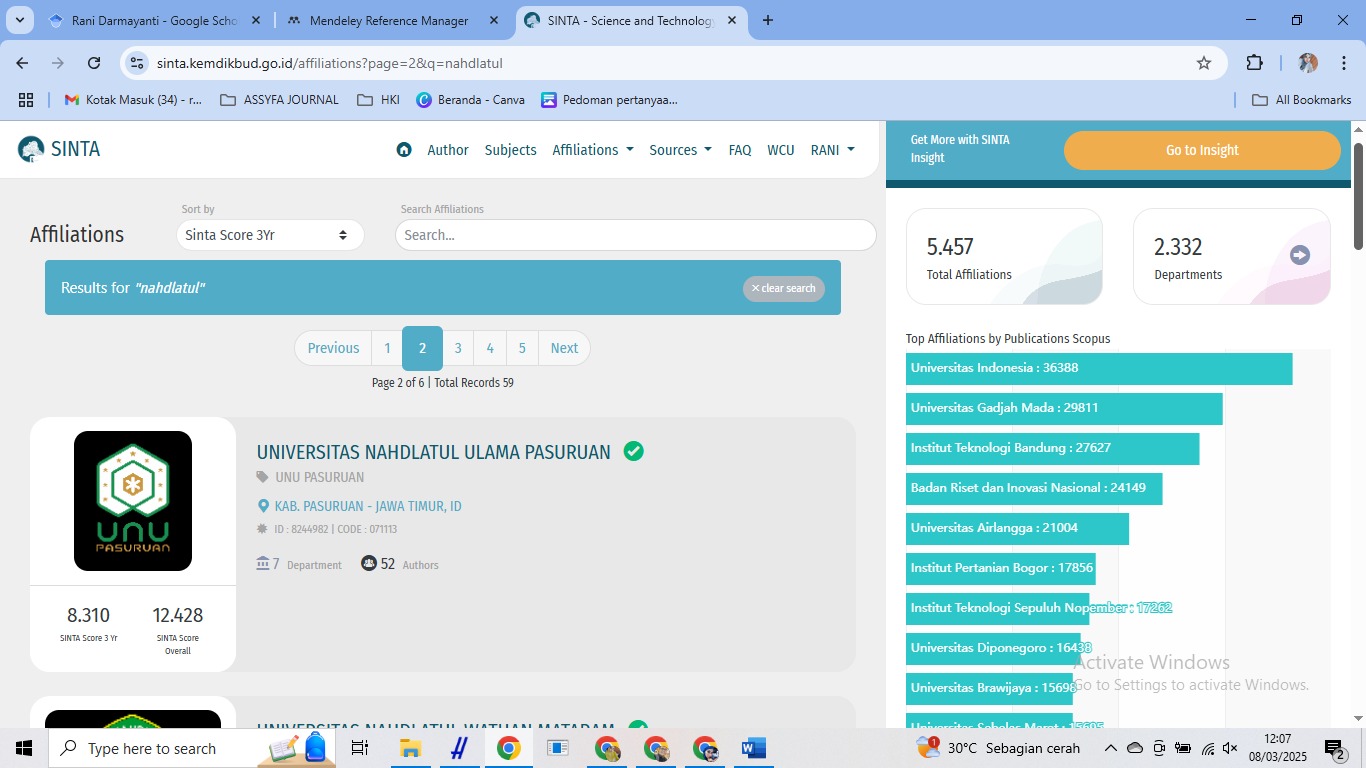The height and width of the screenshot is (768, 1366).
Task: Open the Chrome apps grid shortcut
Action: pos(26,100)
